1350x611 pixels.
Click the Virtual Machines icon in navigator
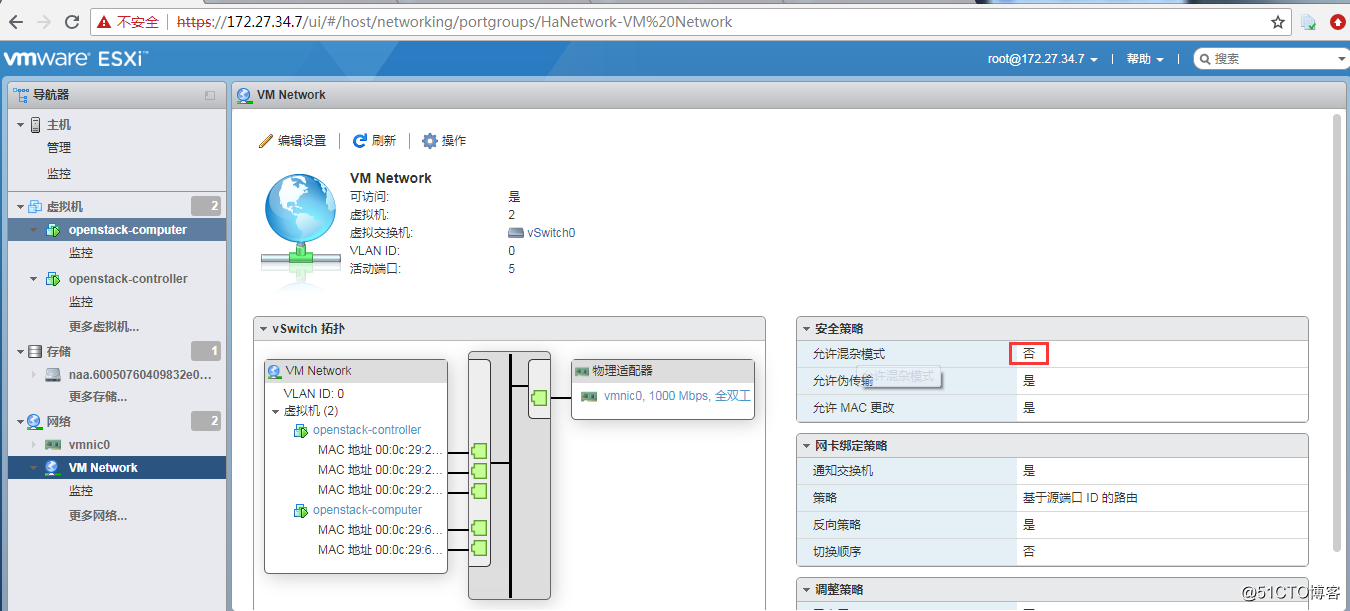35,207
